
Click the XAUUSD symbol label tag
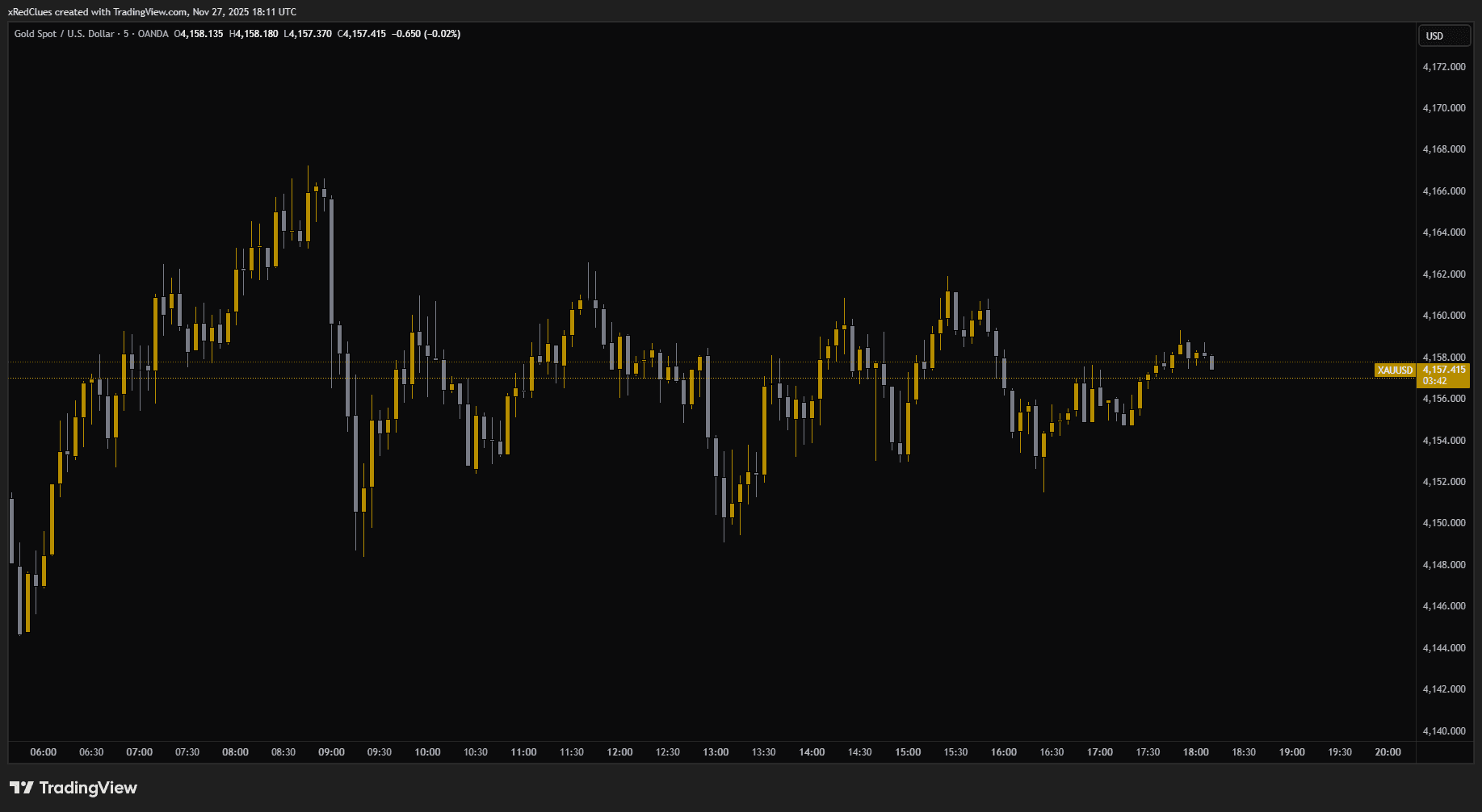(1395, 370)
